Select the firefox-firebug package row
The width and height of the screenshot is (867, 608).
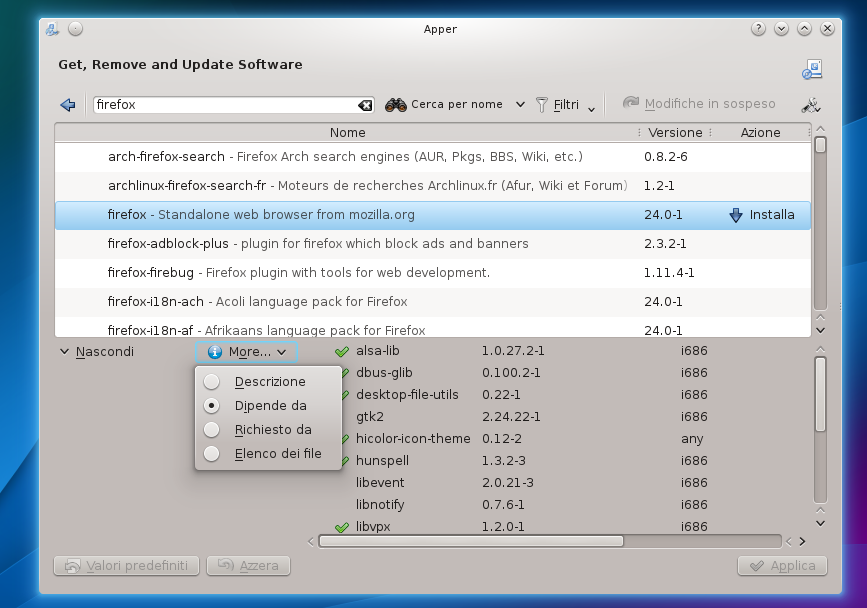pos(433,272)
